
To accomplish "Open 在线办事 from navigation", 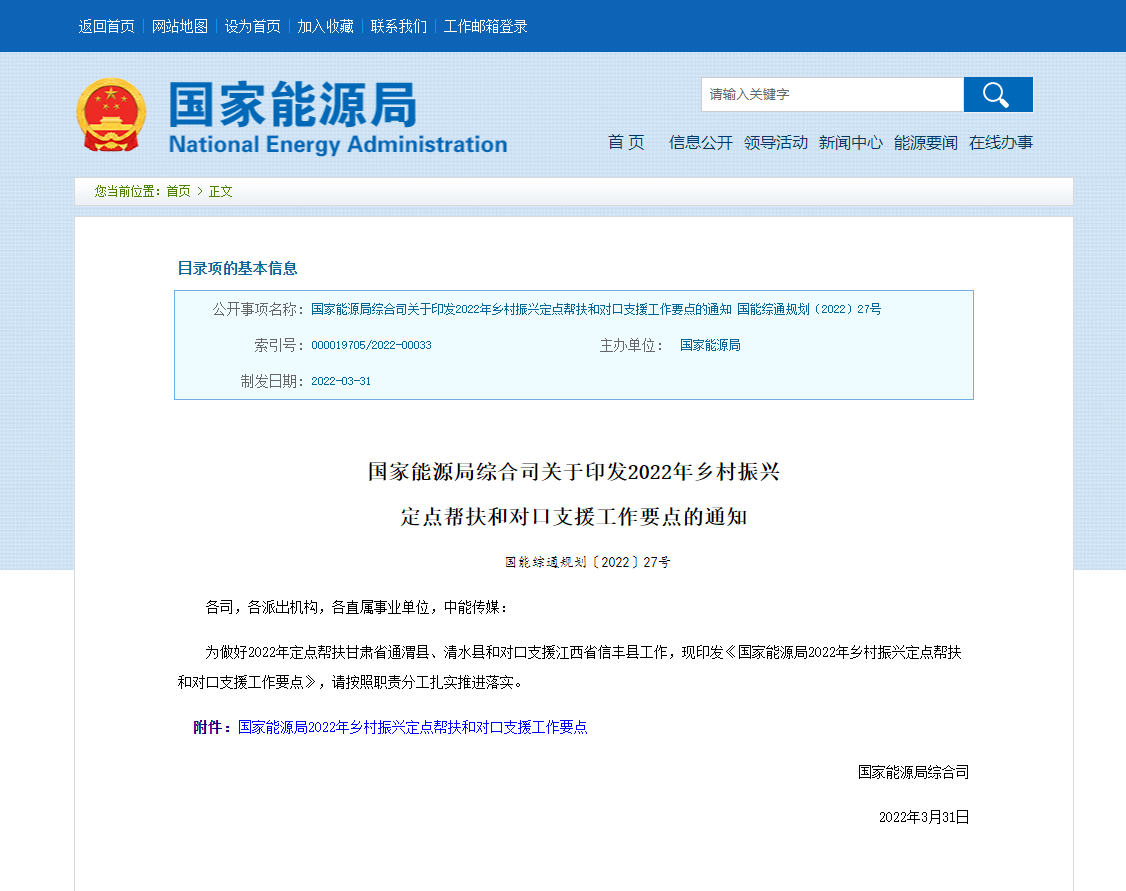I will point(1000,142).
